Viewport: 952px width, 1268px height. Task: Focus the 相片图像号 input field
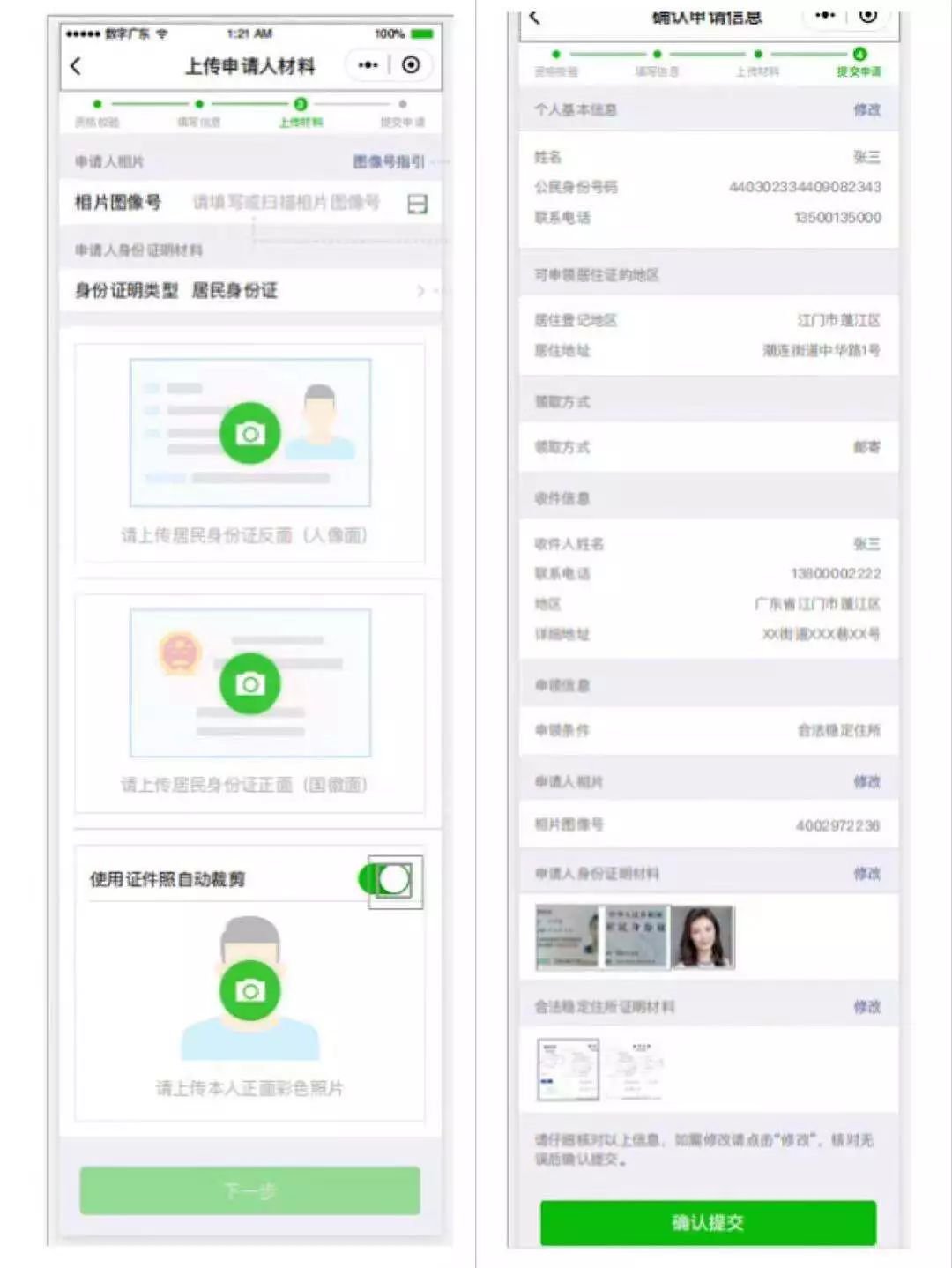click(286, 203)
